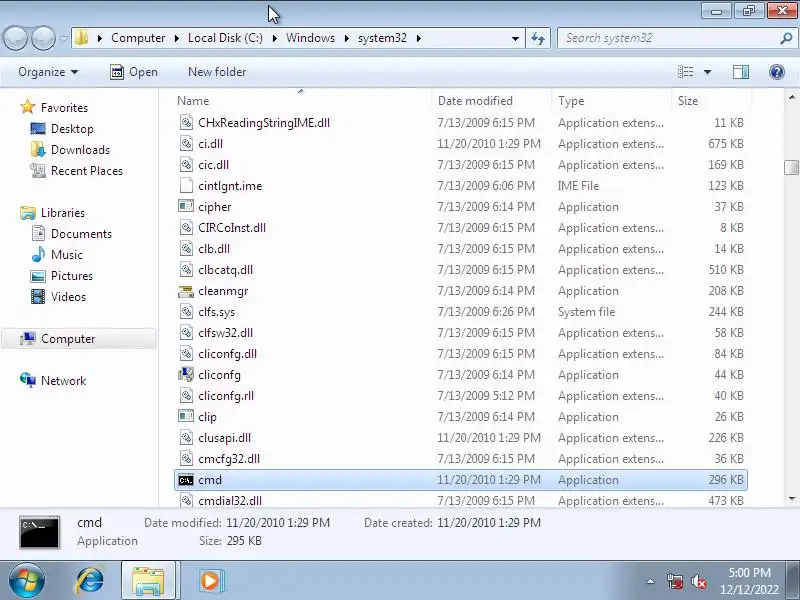Click the file list vertical scrollbar thumb
The image size is (800, 600).
coord(791,167)
